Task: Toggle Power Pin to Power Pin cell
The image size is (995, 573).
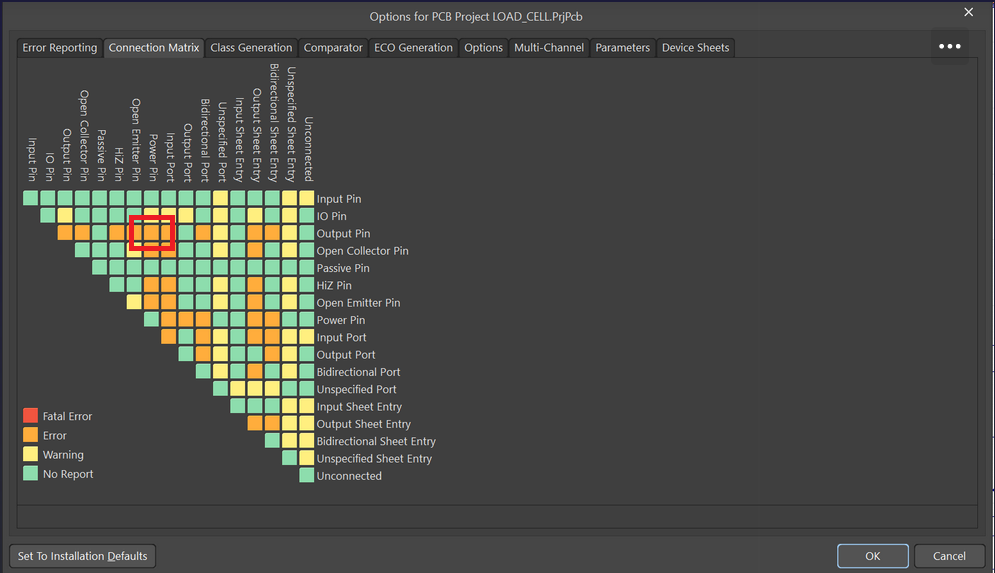Action: [x=151, y=319]
